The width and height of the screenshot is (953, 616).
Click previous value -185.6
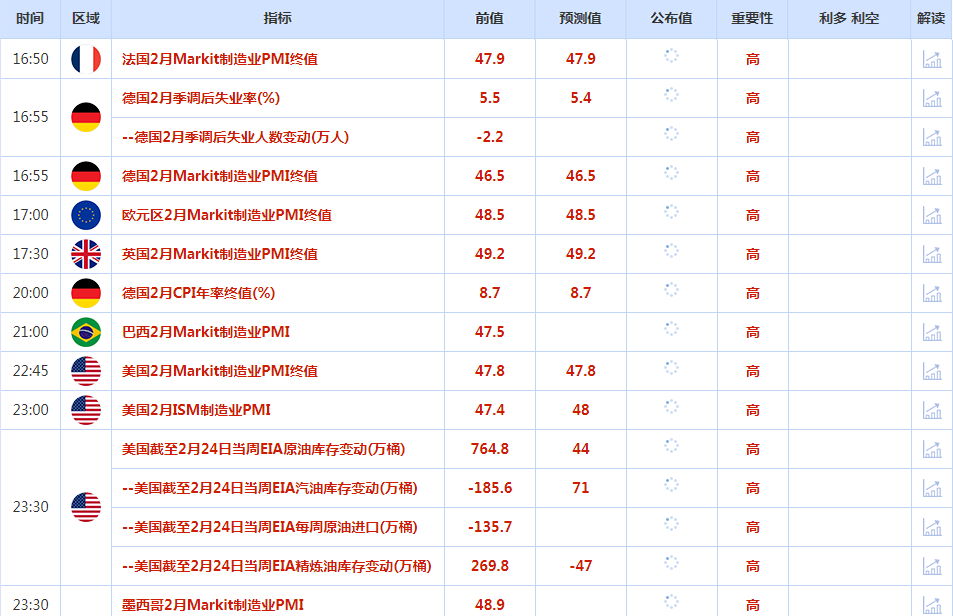pos(490,488)
